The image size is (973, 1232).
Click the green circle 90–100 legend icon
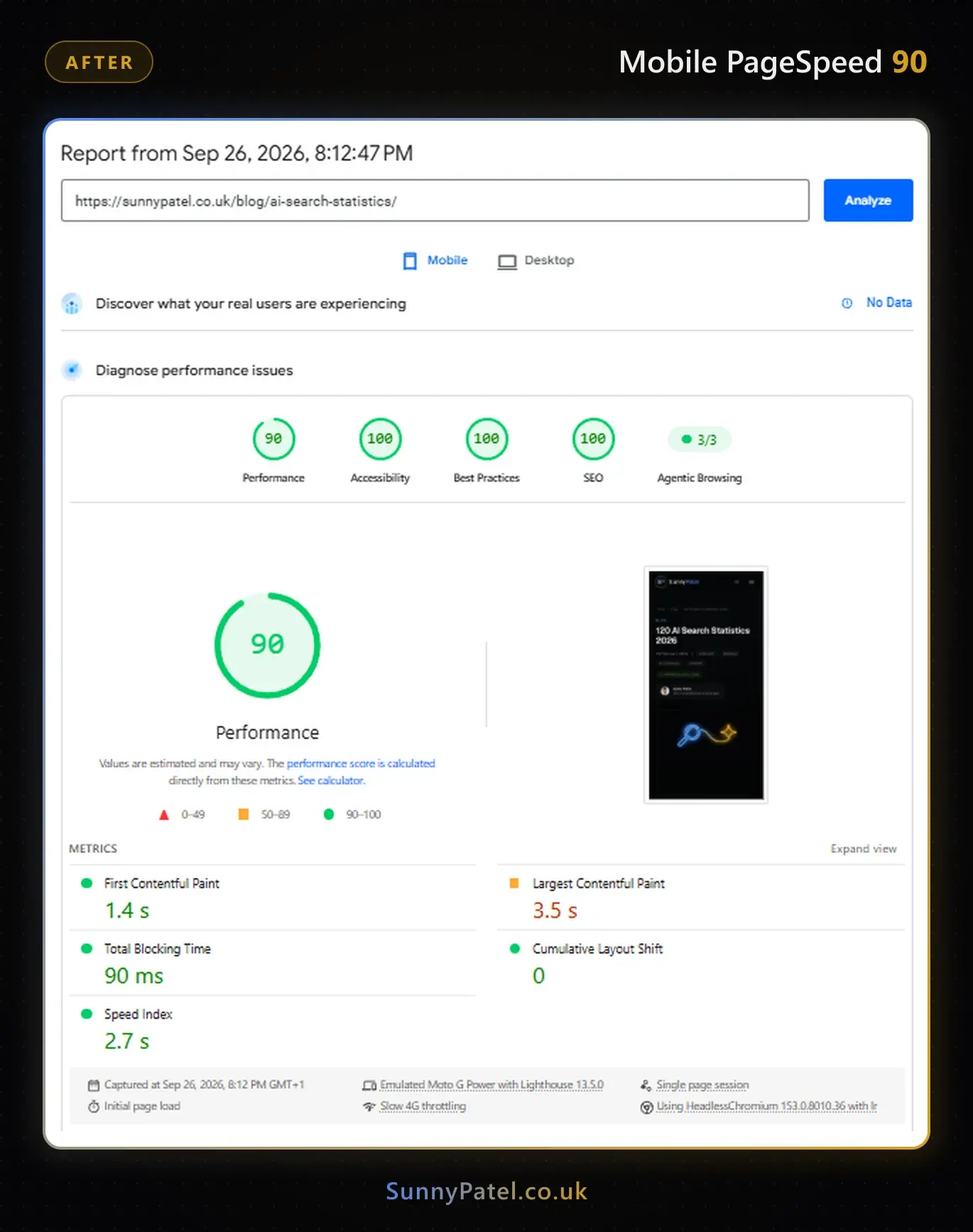tap(328, 814)
